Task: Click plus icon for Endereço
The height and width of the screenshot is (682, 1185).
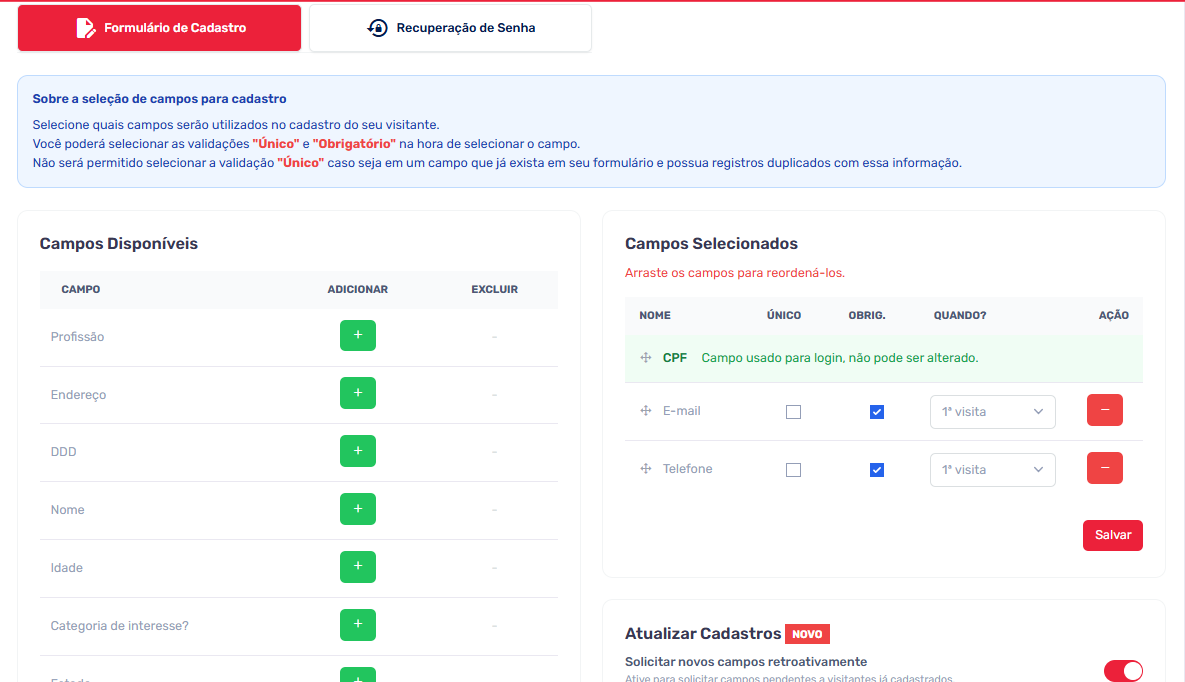Action: point(357,394)
